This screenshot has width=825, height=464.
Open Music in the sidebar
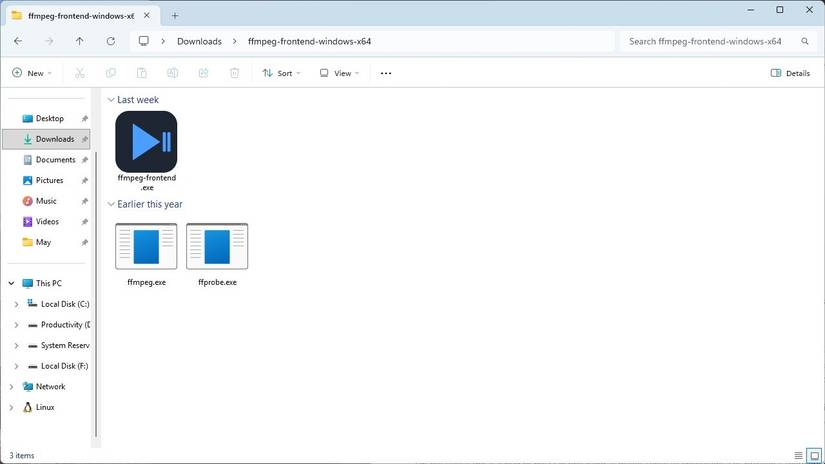[x=47, y=201]
